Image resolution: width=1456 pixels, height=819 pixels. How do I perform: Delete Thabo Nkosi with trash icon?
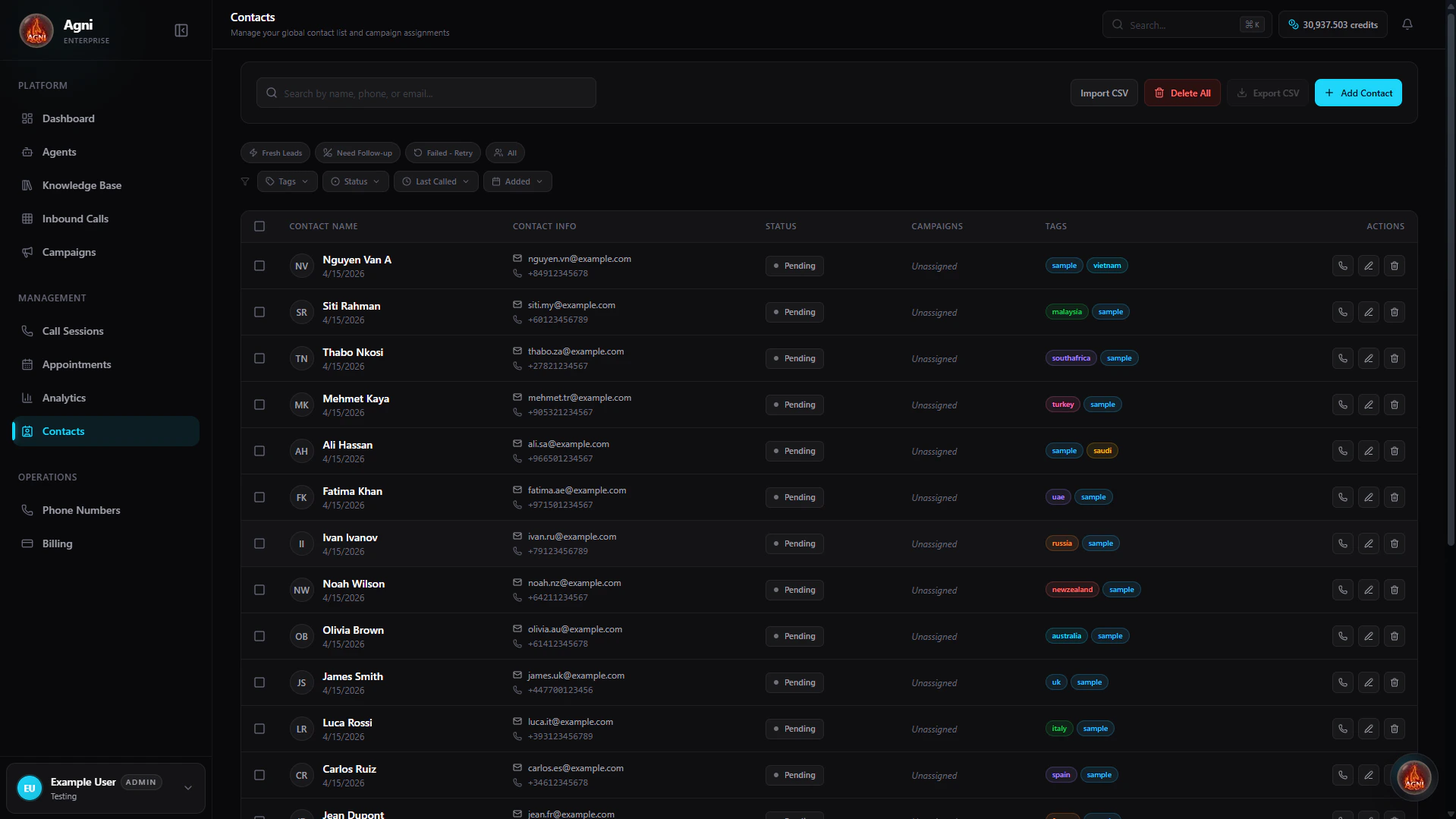pyautogui.click(x=1395, y=358)
